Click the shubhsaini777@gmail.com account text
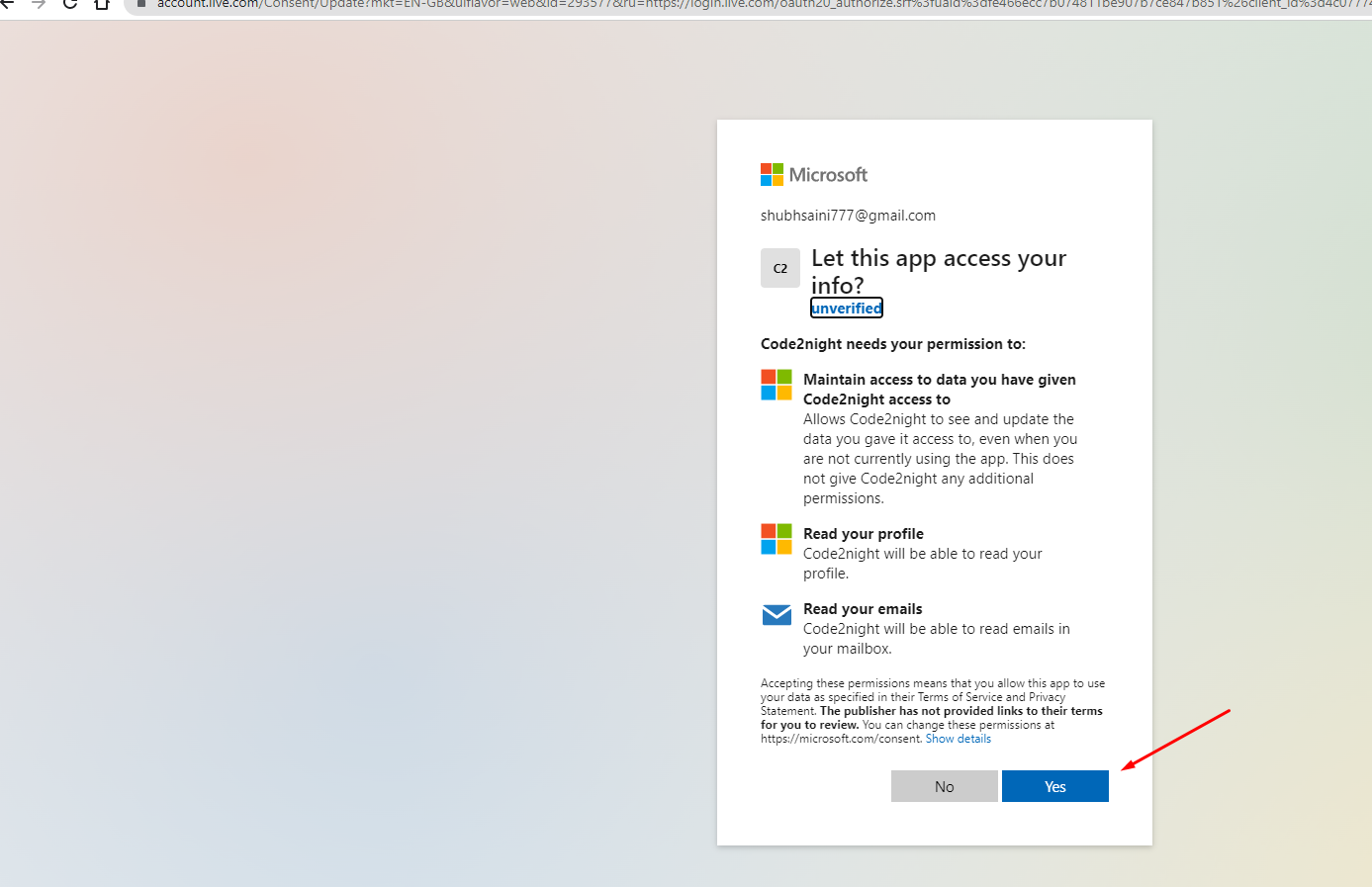The height and width of the screenshot is (887, 1372). [848, 216]
